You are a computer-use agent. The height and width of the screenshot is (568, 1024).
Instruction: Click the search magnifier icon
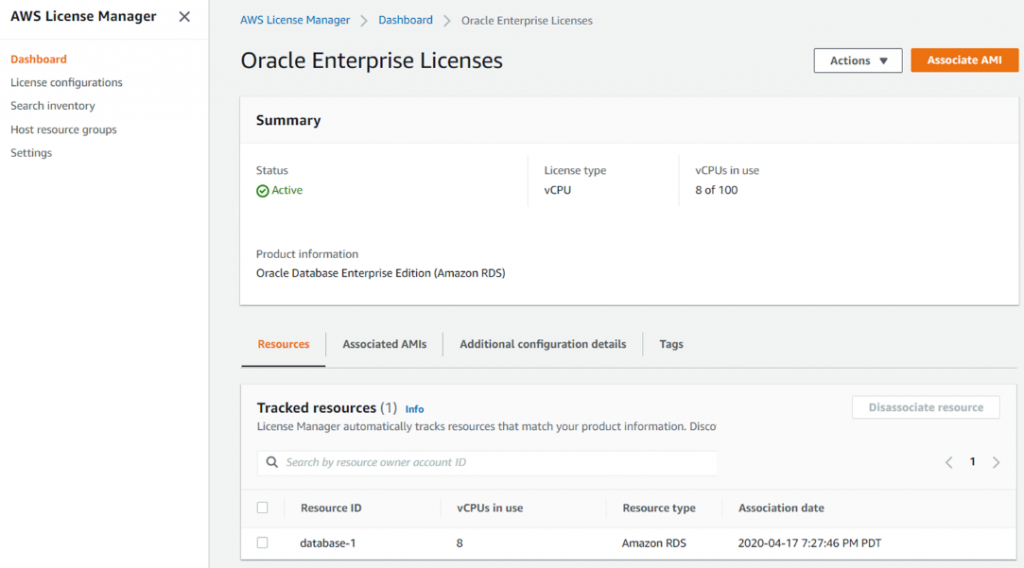(x=272, y=463)
